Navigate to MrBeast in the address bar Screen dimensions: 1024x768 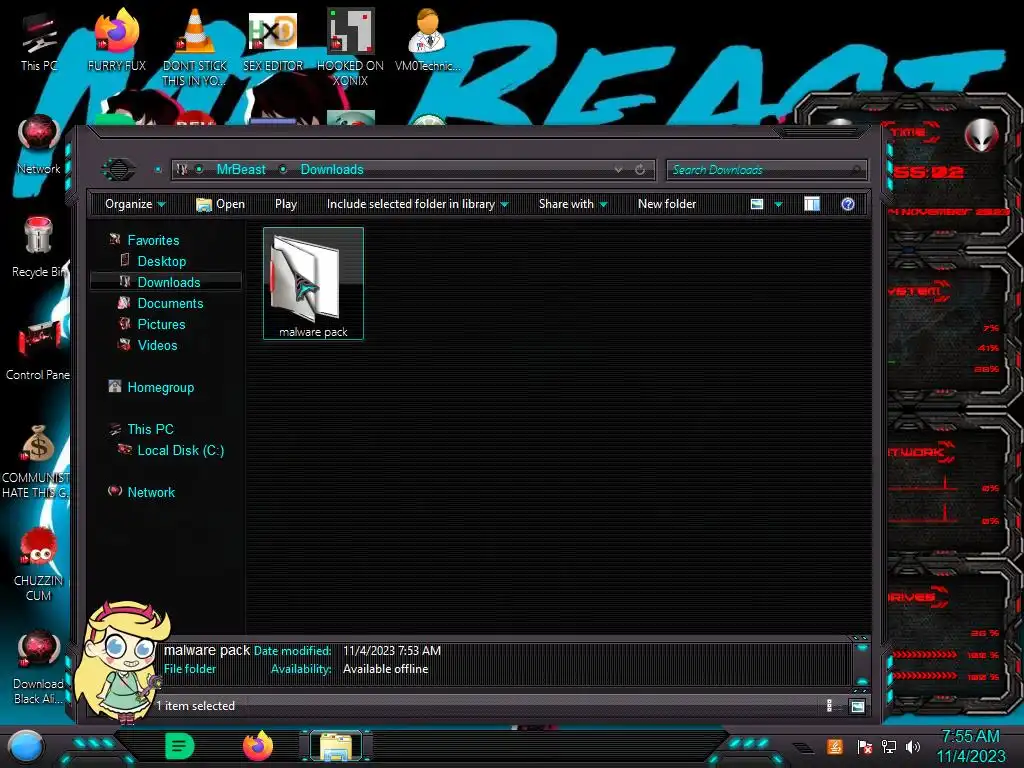point(241,170)
